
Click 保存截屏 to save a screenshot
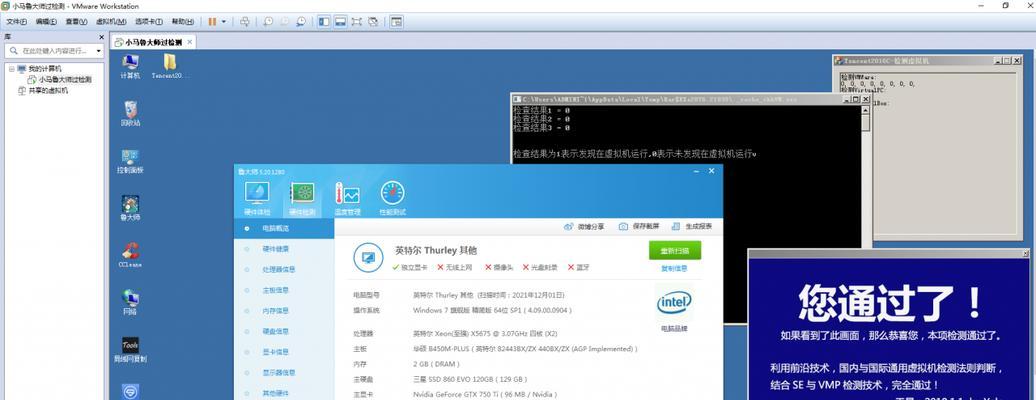coord(639,227)
